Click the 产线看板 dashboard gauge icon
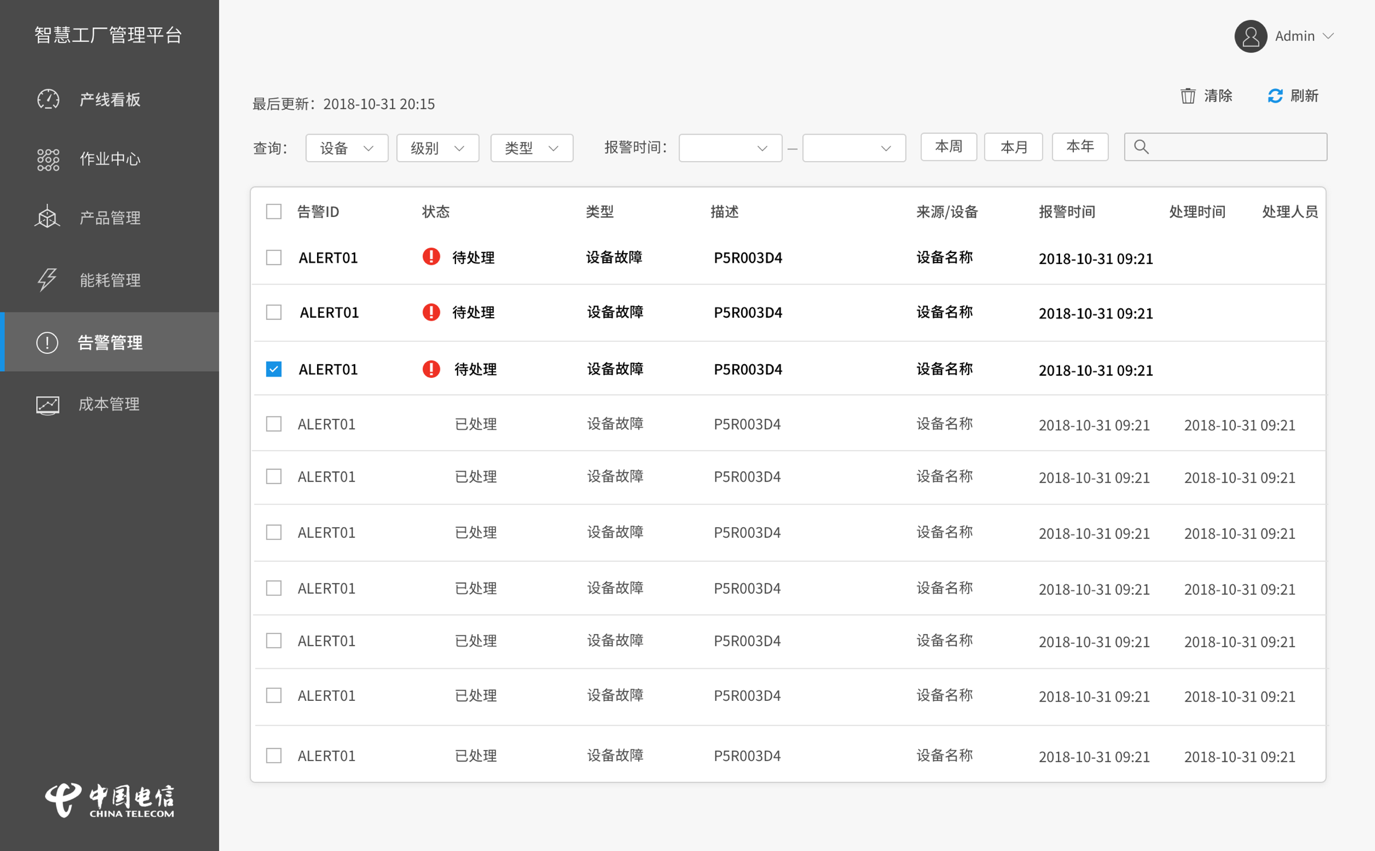The width and height of the screenshot is (1375, 851). point(48,99)
